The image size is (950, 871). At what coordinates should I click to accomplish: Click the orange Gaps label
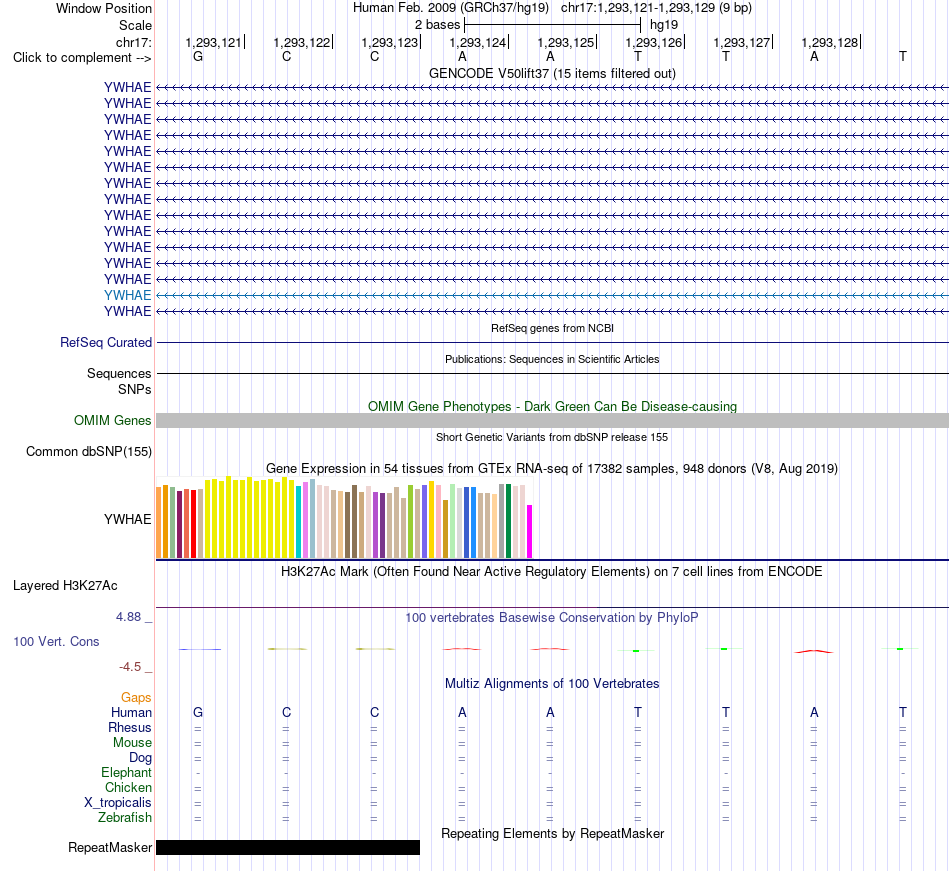point(136,698)
